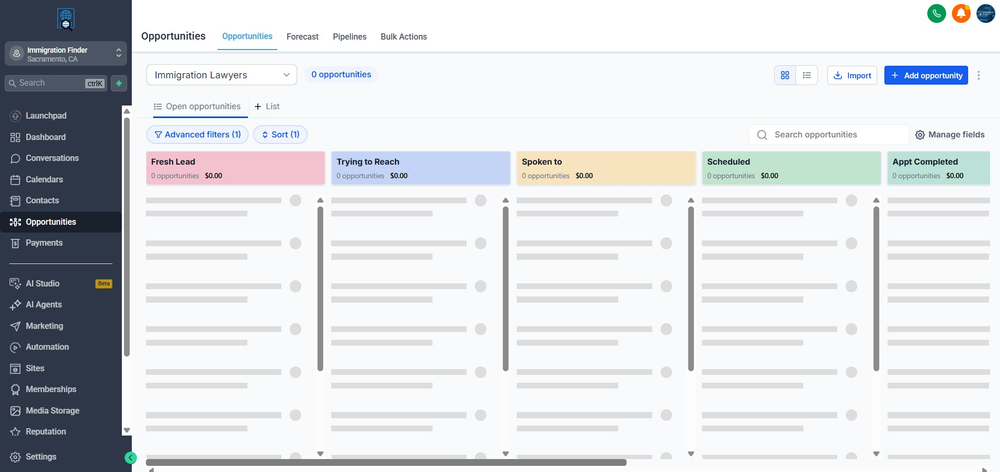Screen dimensions: 1000x472
Task: Click the Sites icon in sidebar
Action: 15,369
